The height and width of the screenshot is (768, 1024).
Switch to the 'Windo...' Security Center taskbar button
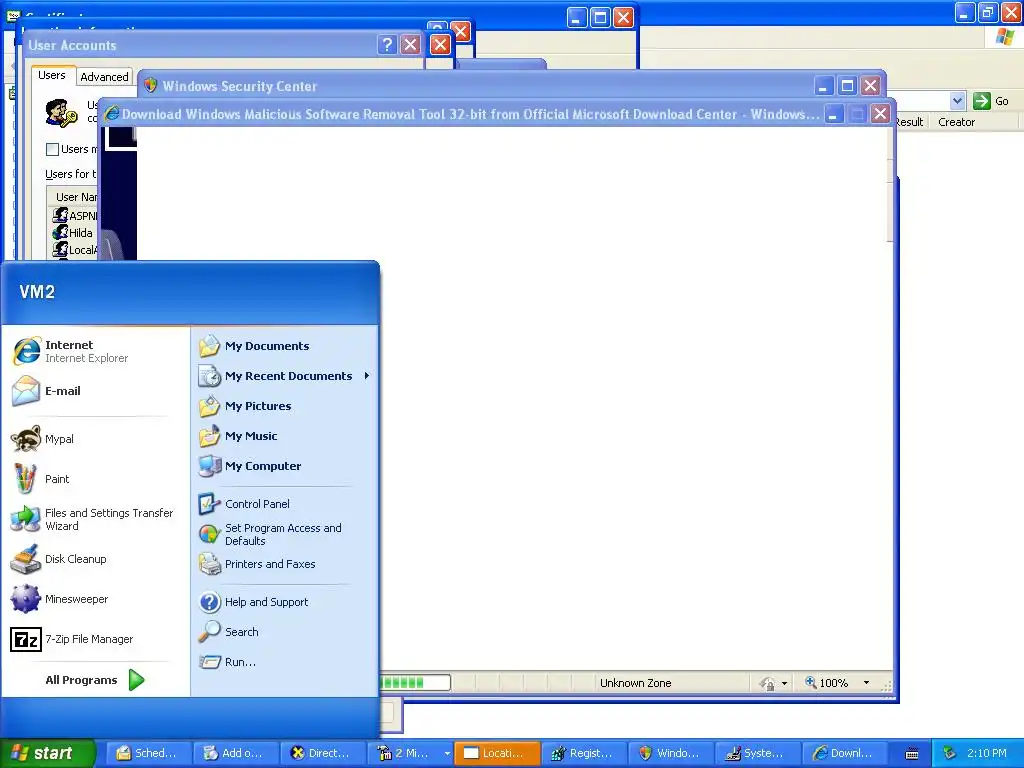point(671,753)
